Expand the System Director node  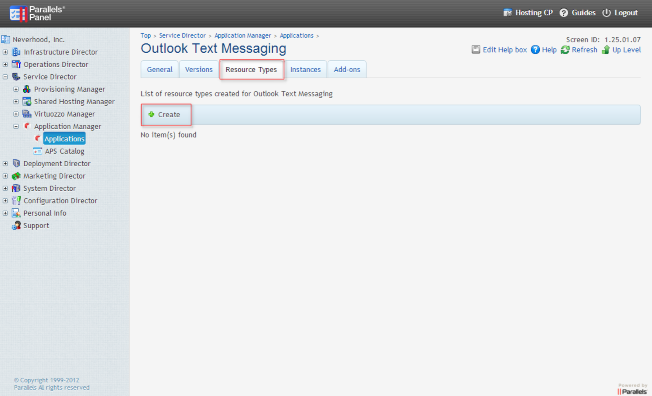pyautogui.click(x=5, y=188)
